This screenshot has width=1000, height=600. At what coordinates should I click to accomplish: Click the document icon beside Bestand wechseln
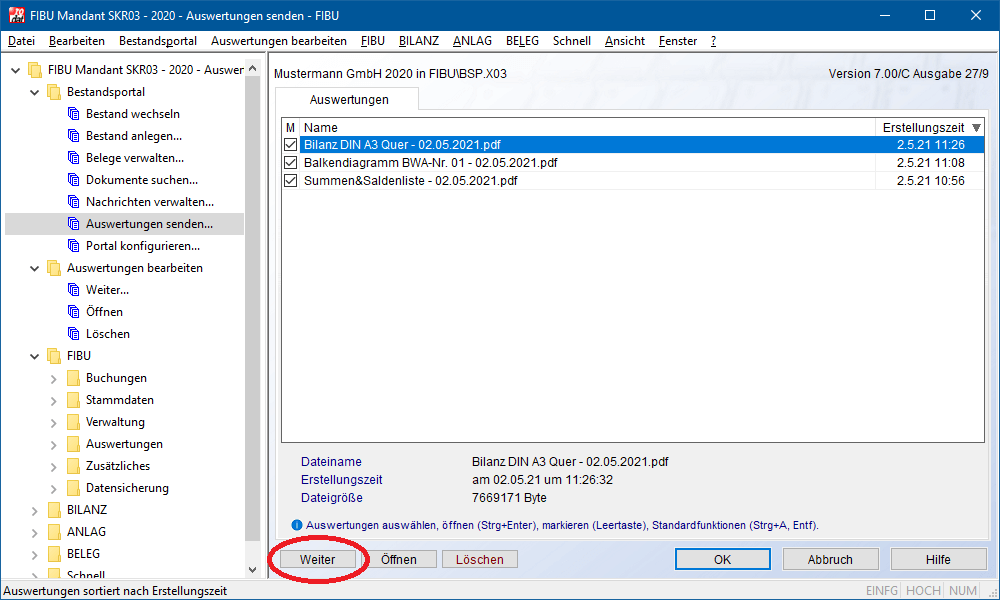click(x=73, y=114)
